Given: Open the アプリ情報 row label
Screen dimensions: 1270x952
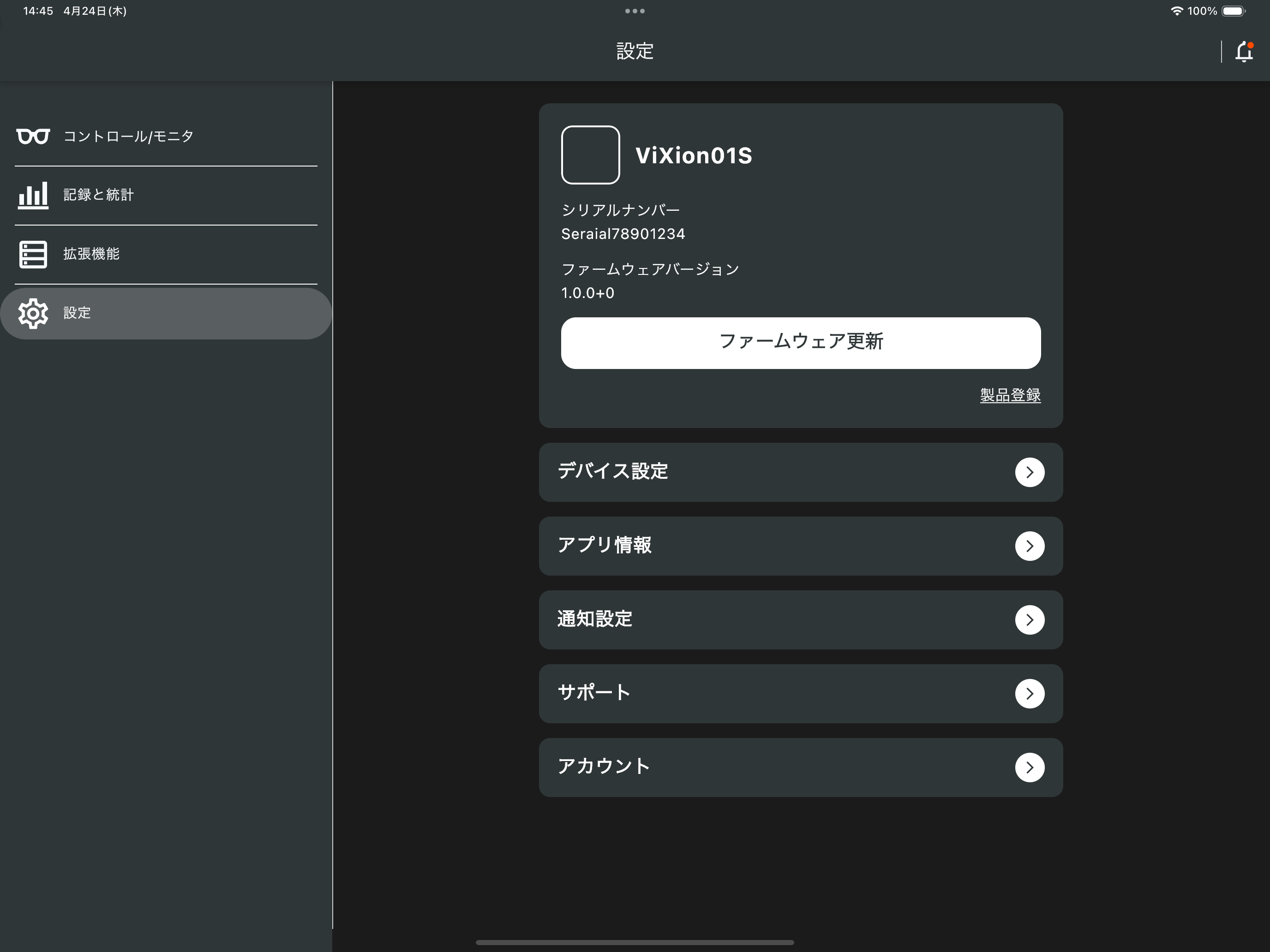Looking at the screenshot, I should point(605,545).
